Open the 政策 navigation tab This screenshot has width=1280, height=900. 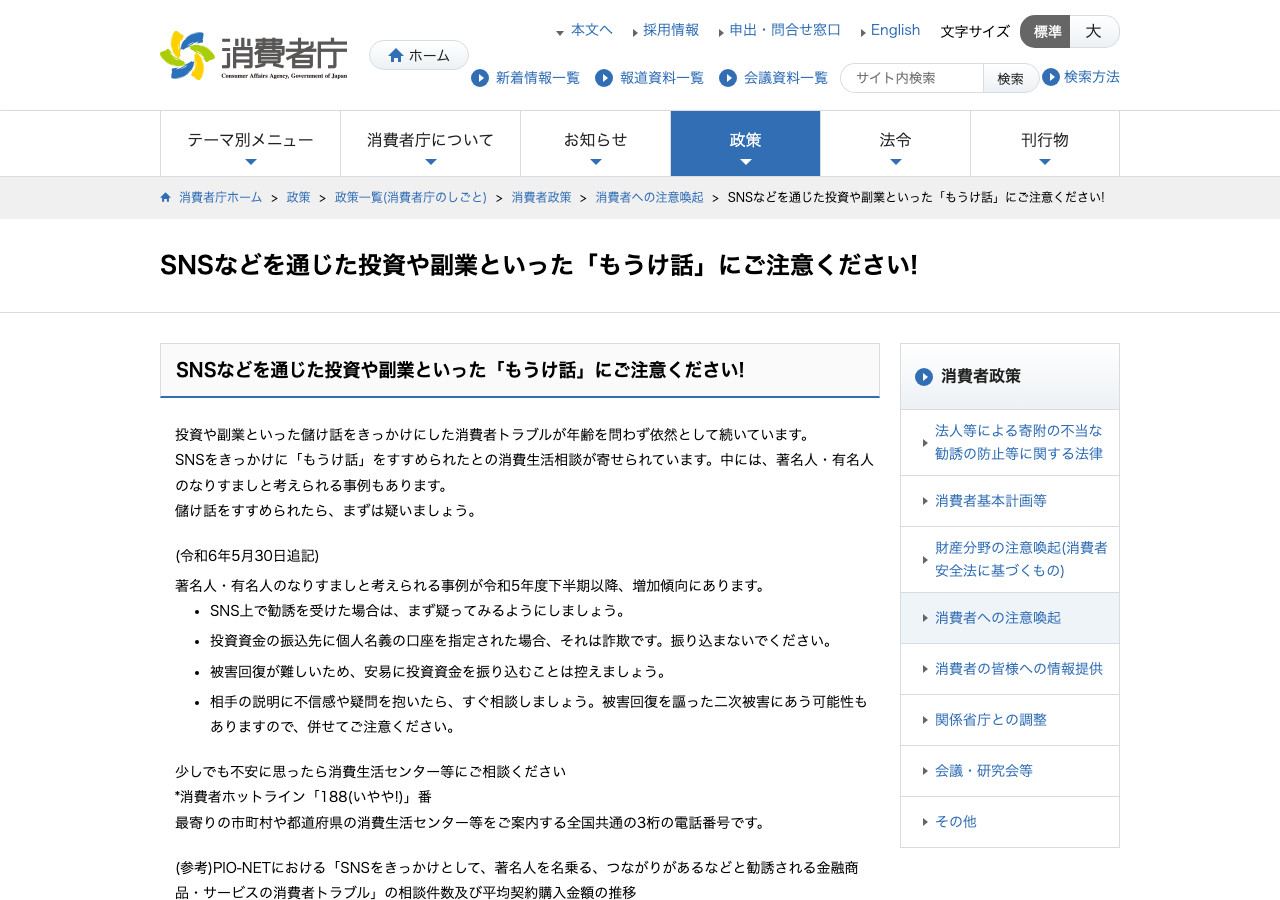745,143
